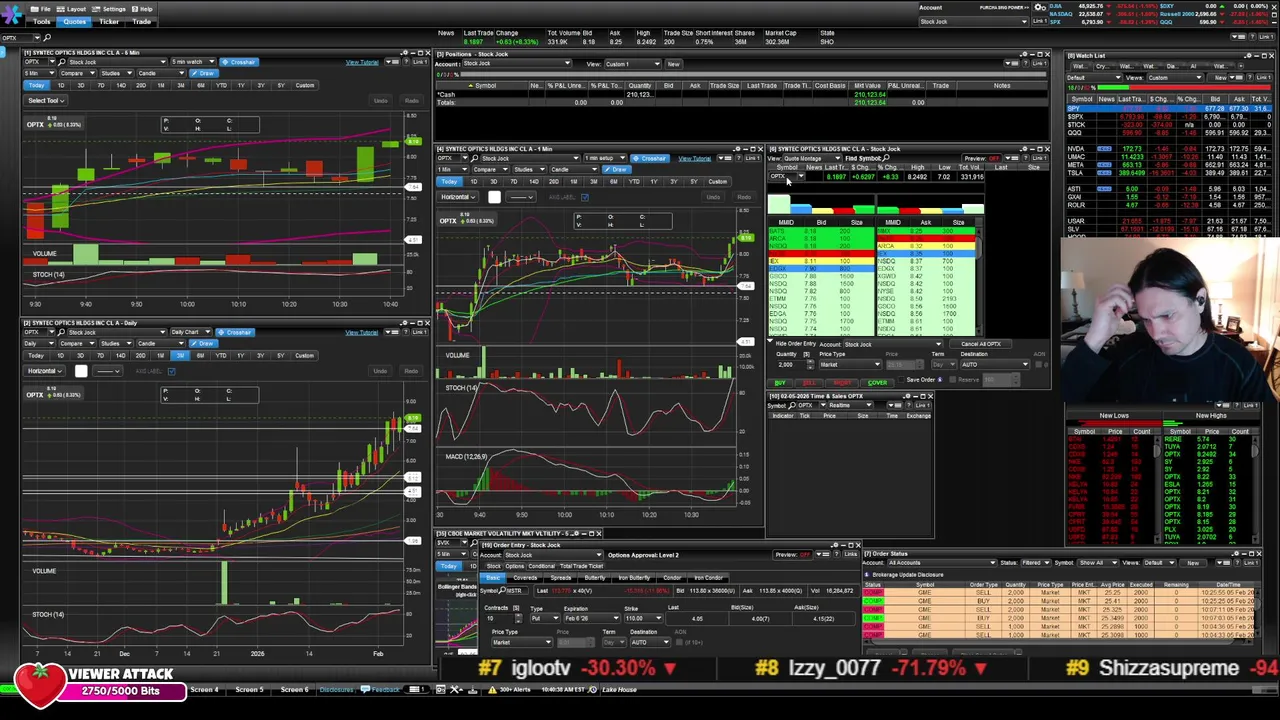
Task: Open View Tutorial link in 5 Min chart
Action: click(362, 62)
